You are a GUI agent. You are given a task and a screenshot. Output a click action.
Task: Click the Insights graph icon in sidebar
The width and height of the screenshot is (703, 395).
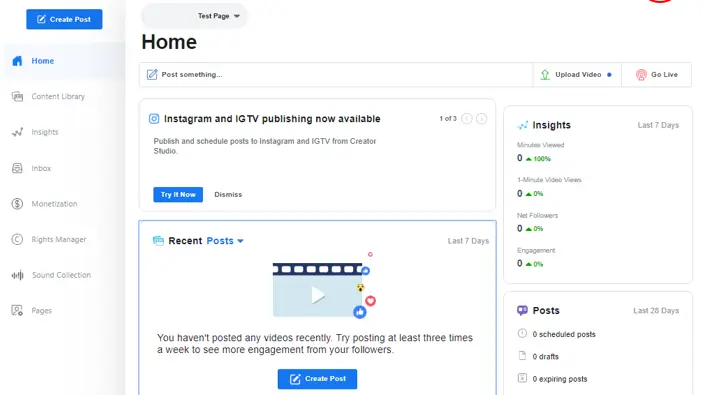pos(17,132)
